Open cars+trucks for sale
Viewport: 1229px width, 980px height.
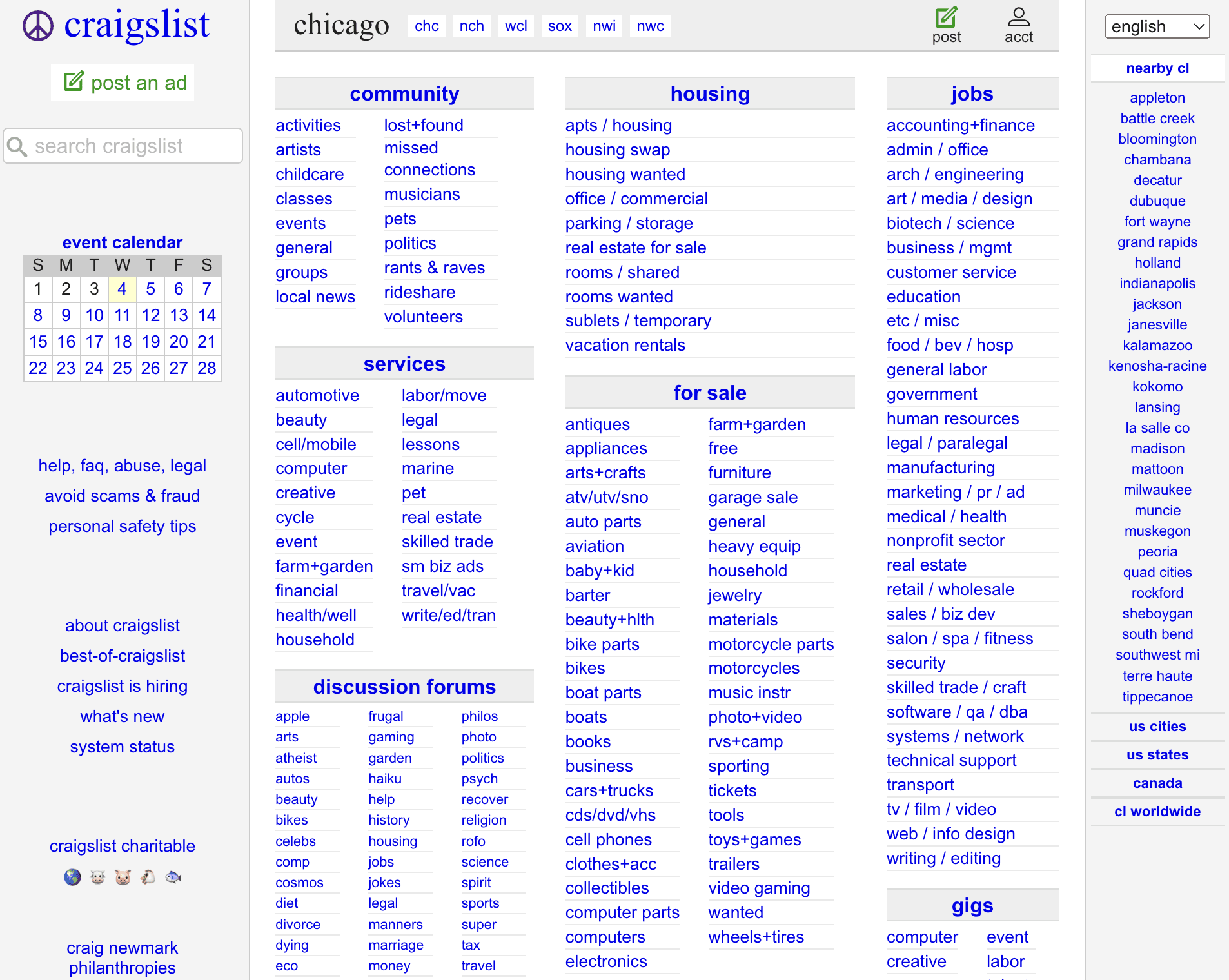point(609,790)
